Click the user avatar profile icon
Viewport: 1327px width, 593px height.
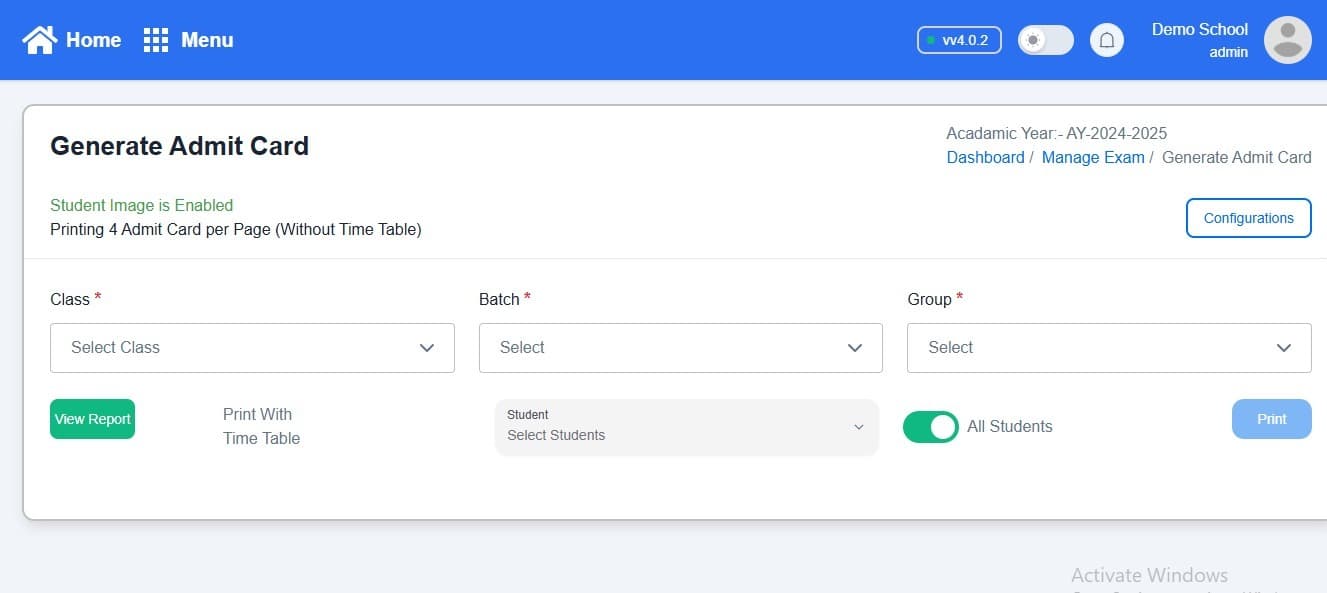pos(1287,40)
